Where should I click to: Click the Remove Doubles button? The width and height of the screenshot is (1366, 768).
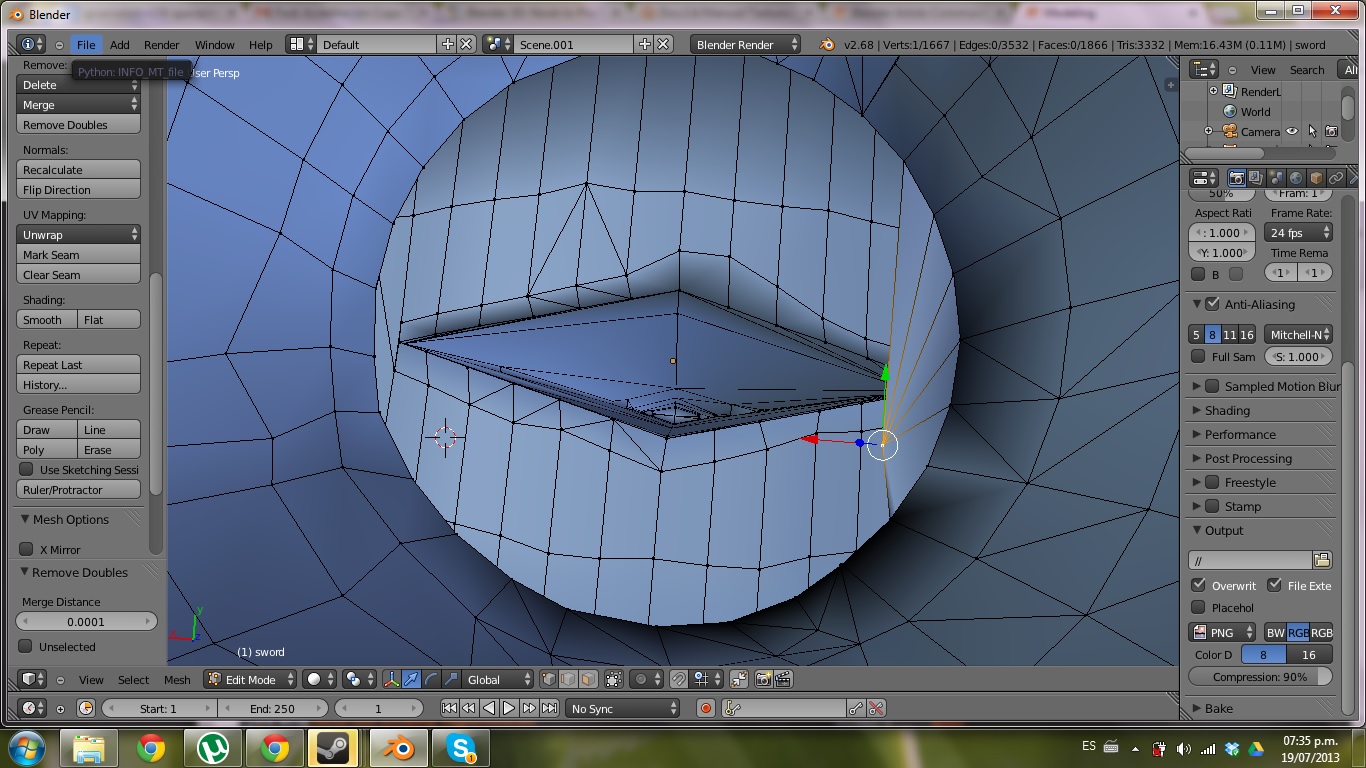point(79,125)
